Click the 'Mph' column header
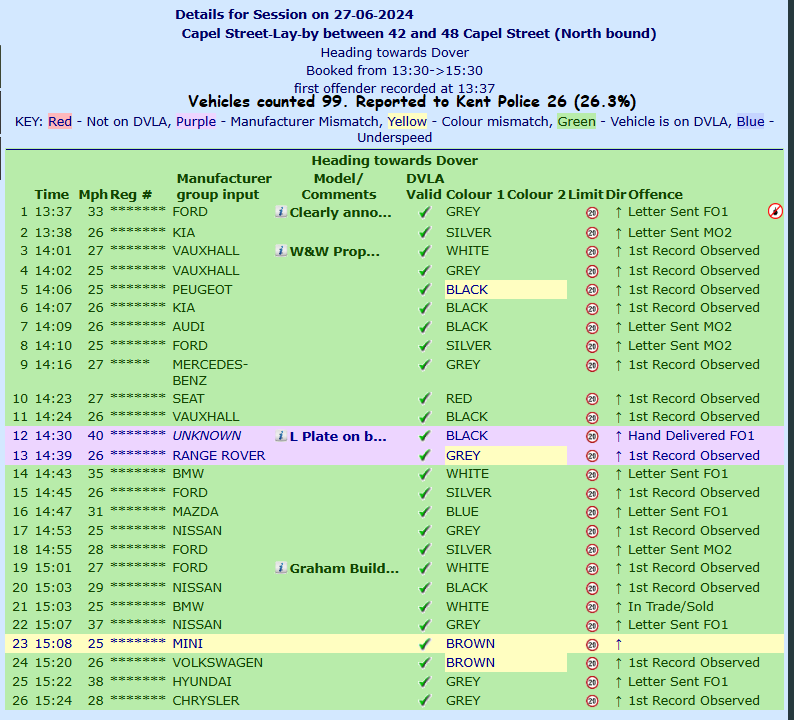Viewport: 794px width, 720px height. (x=93, y=194)
